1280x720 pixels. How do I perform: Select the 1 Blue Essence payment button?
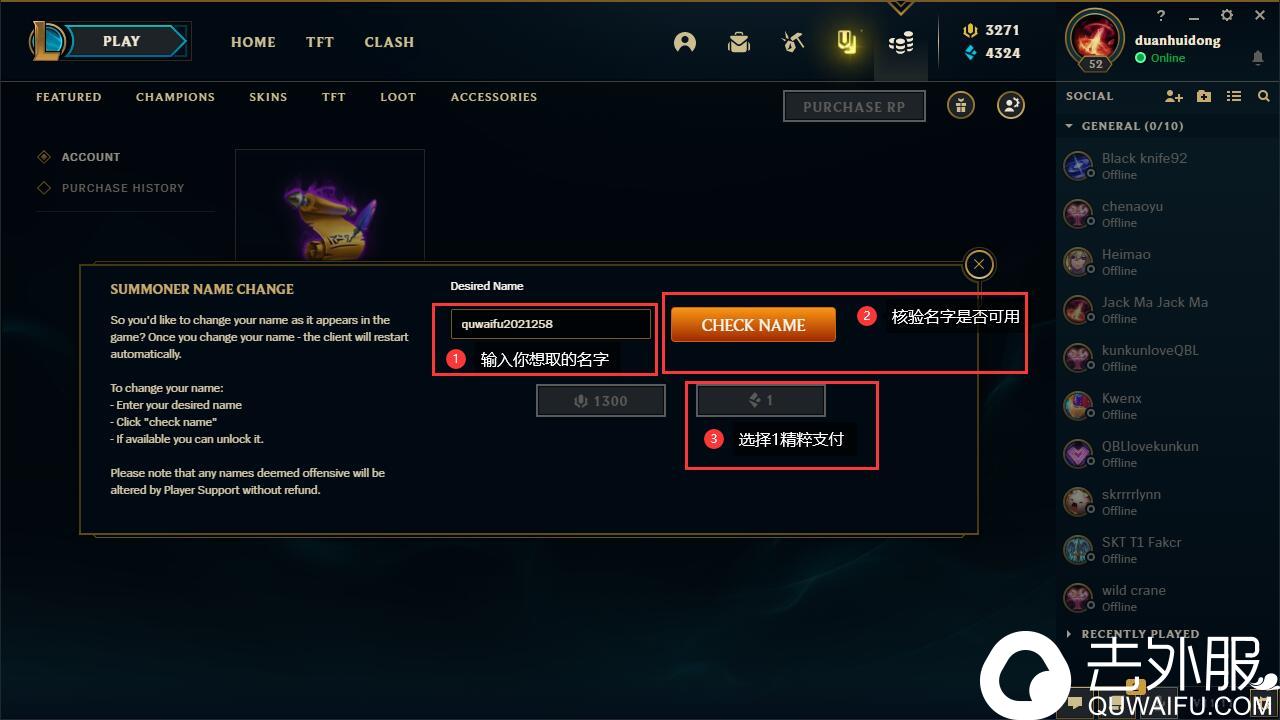tap(761, 400)
